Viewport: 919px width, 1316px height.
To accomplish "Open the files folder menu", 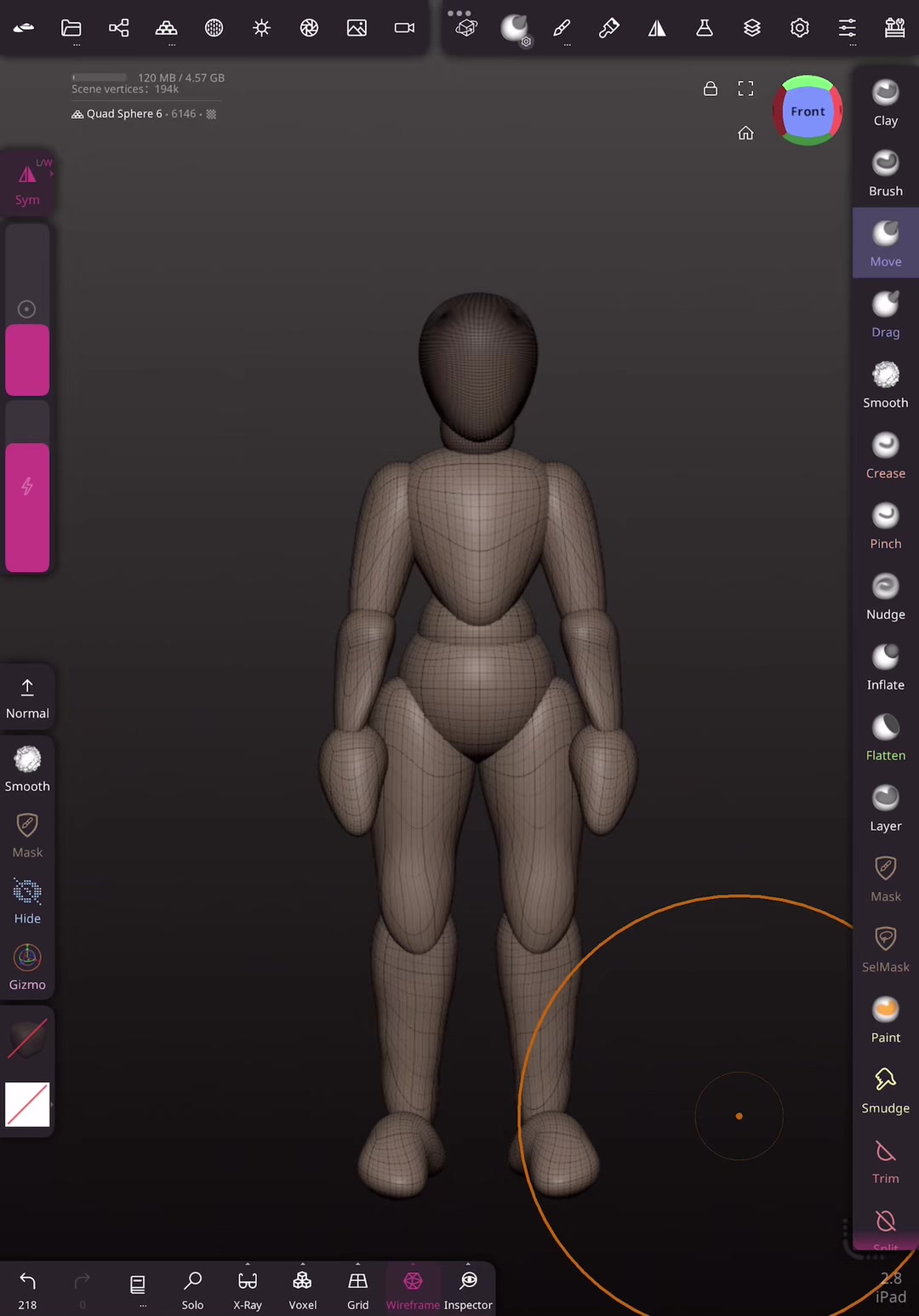I will click(71, 28).
